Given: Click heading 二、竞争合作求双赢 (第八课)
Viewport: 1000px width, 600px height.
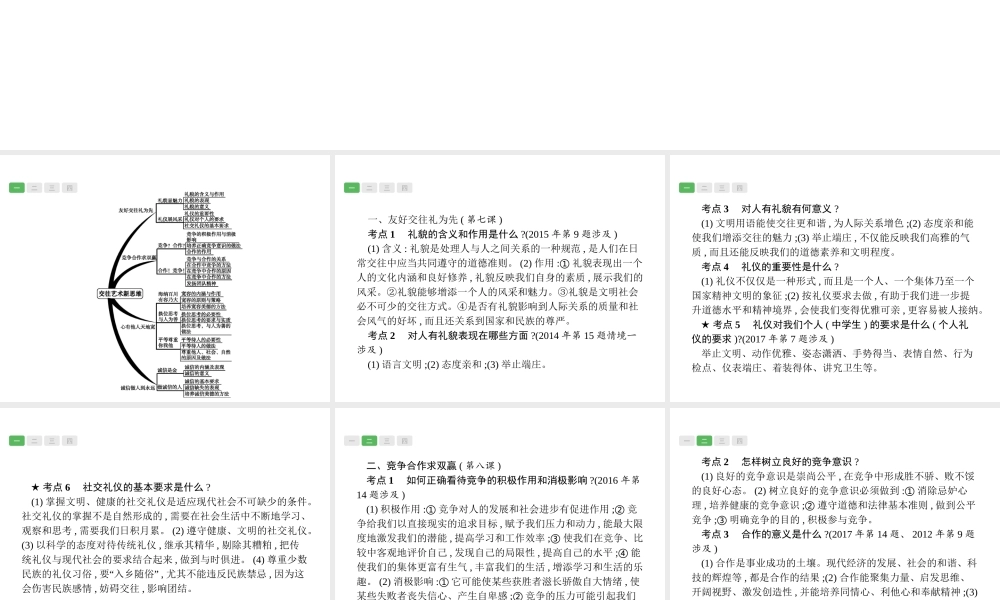Looking at the screenshot, I should pos(434,465).
